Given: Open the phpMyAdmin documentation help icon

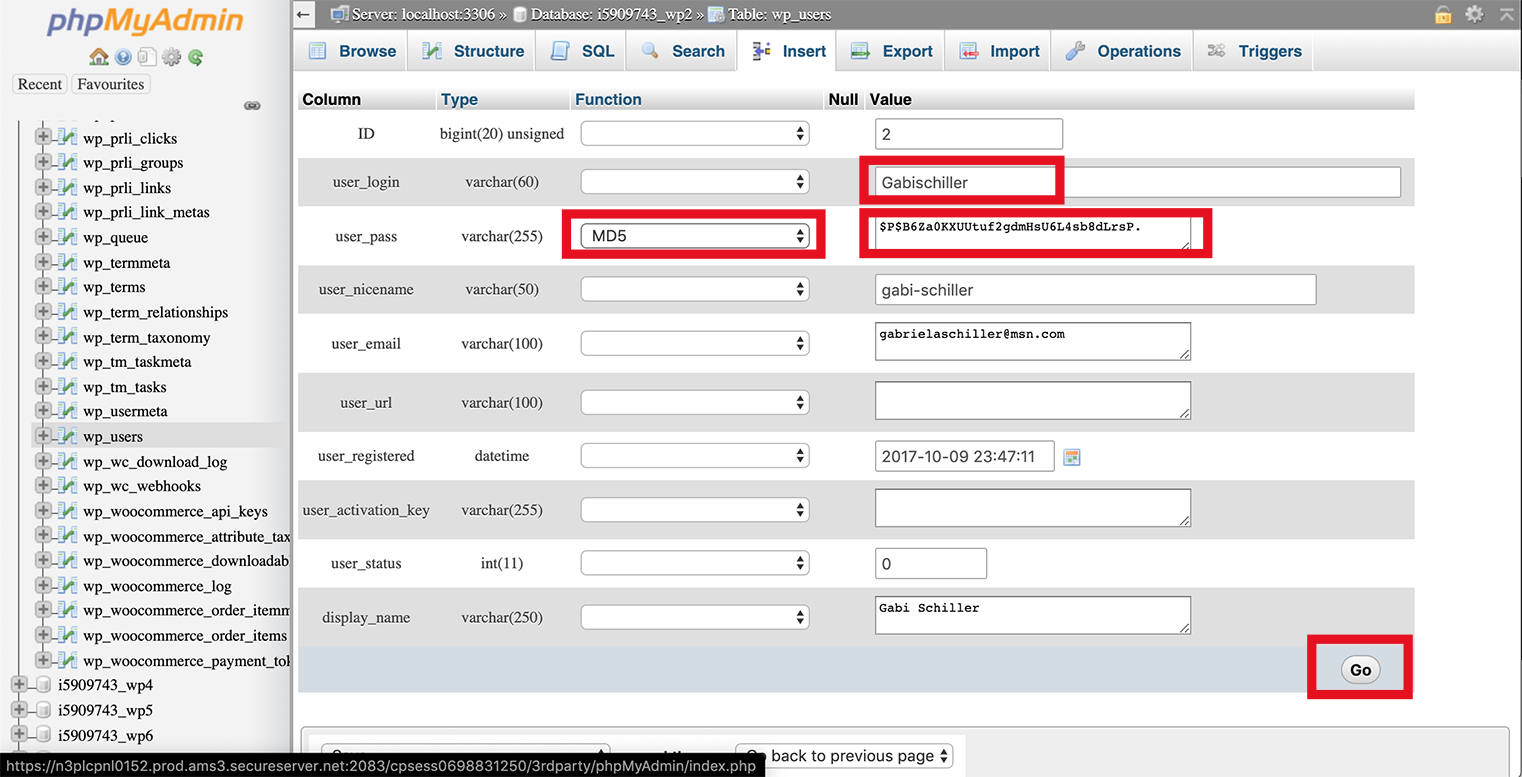Looking at the screenshot, I should (123, 57).
